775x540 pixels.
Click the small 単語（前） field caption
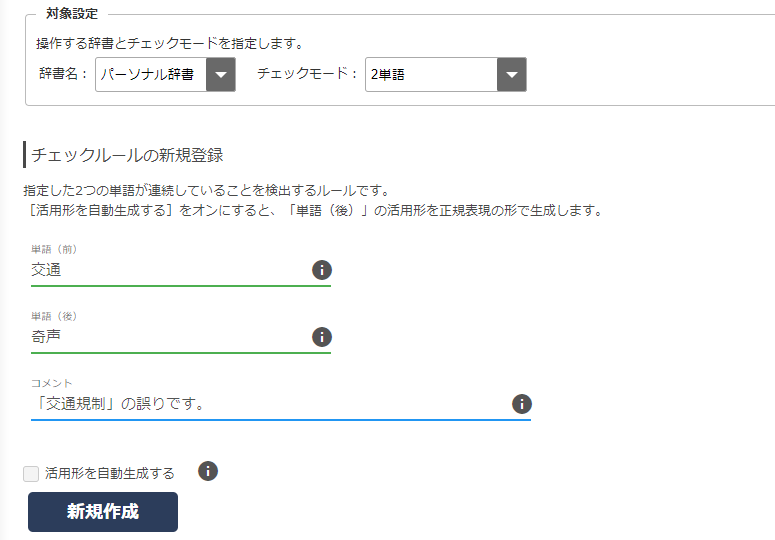click(54, 249)
